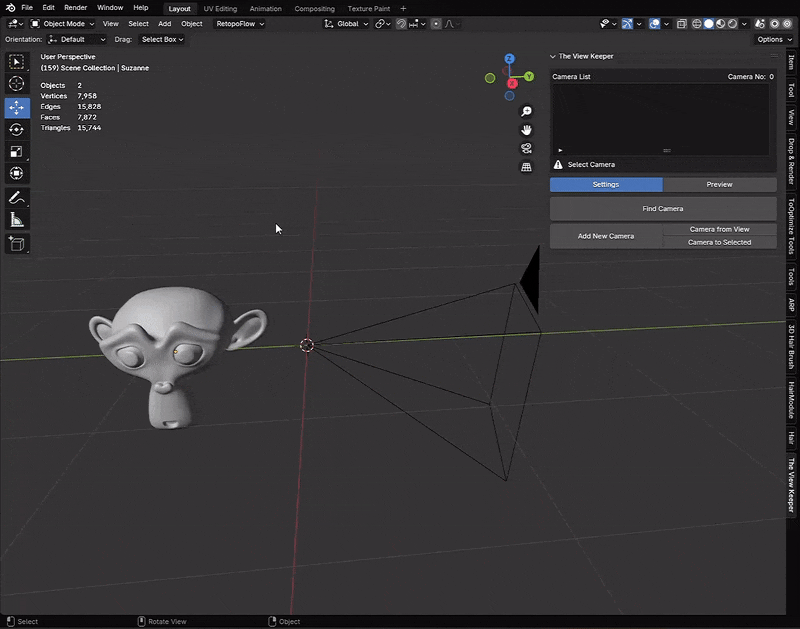Switch to Material Preview shading
The height and width of the screenshot is (629, 800).
720,24
